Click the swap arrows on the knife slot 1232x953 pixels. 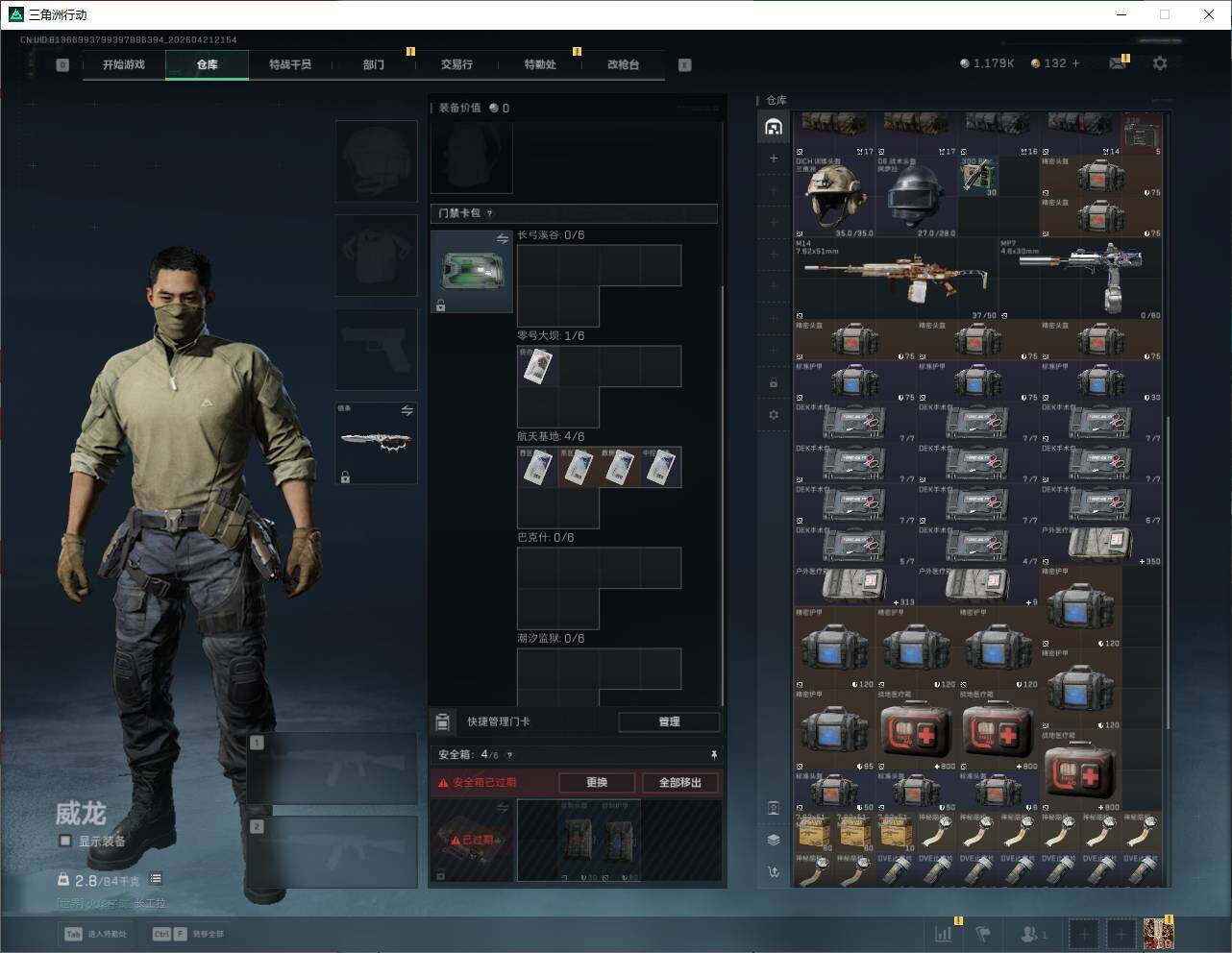pyautogui.click(x=407, y=411)
